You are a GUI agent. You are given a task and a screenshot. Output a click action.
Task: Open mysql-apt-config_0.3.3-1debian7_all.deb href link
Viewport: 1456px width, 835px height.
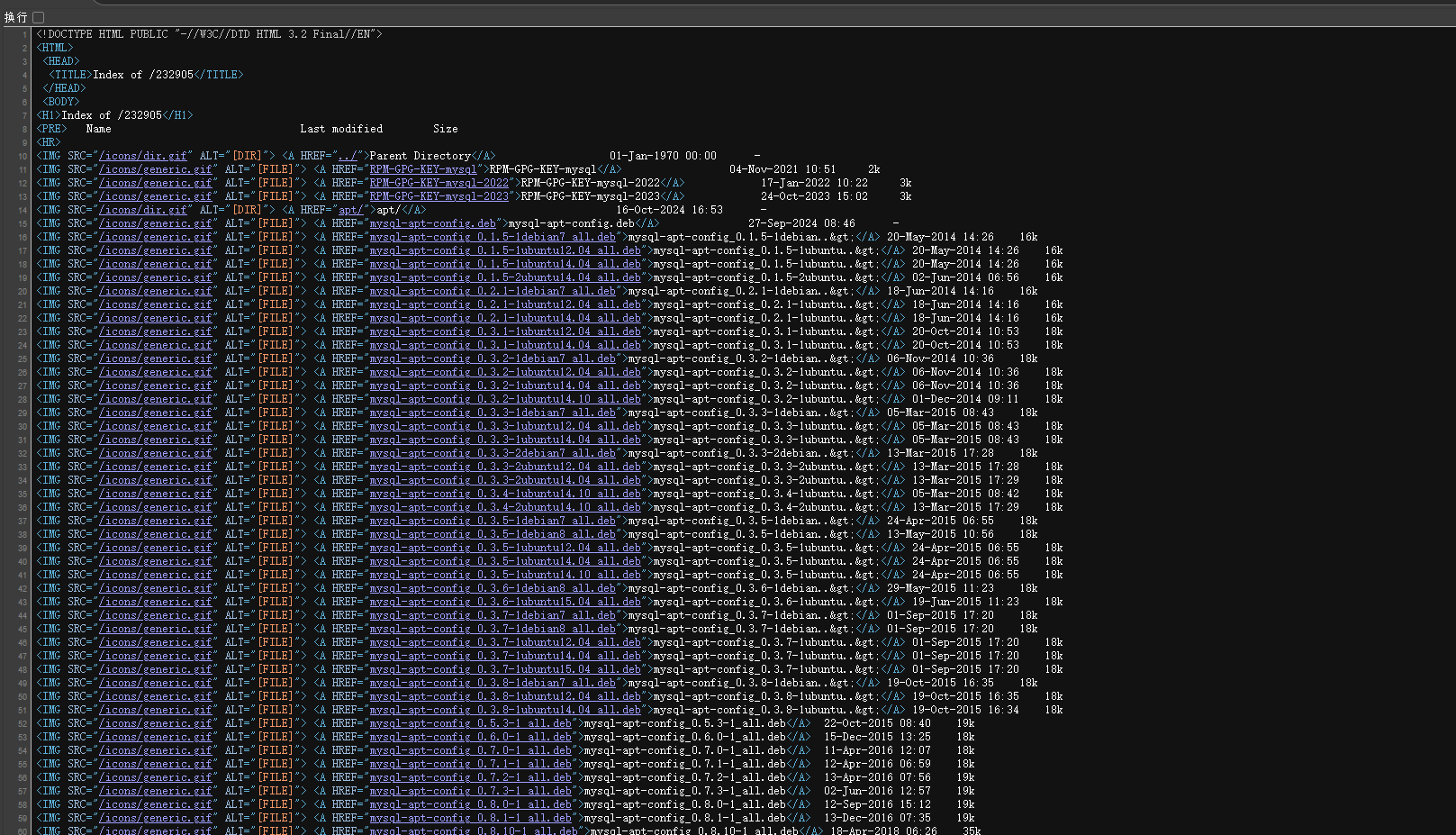pos(493,413)
